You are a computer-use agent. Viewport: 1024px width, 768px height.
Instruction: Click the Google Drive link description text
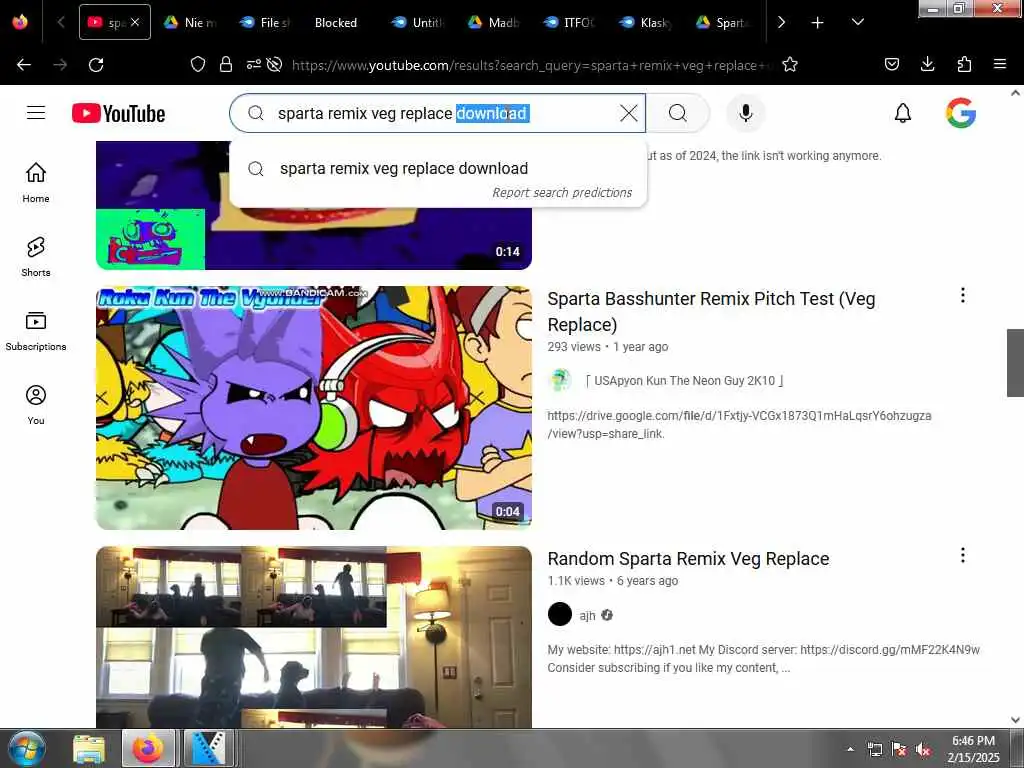point(739,424)
